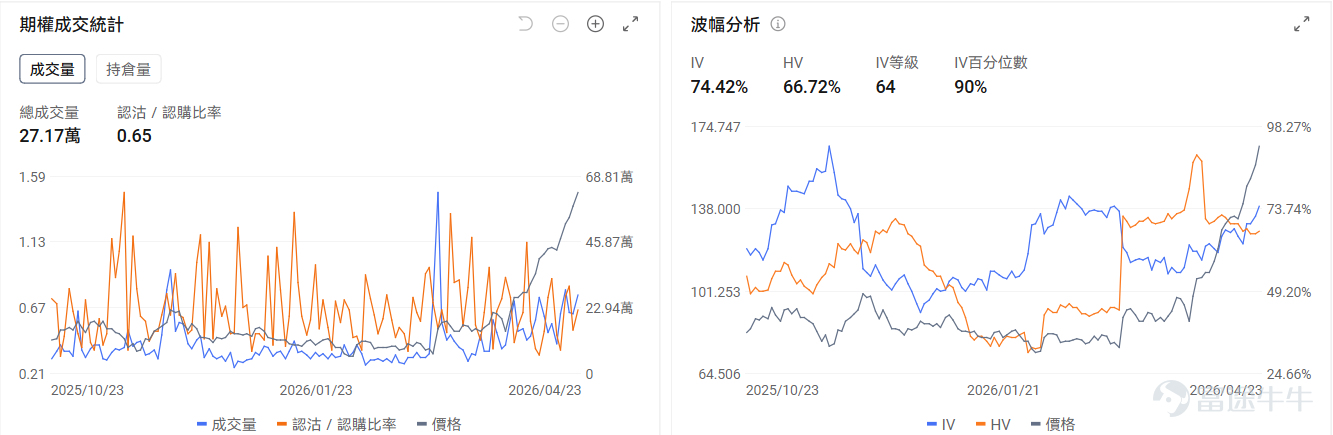The width and height of the screenshot is (1333, 435).
Task: Toggle HV legend series
Action: tap(993, 424)
